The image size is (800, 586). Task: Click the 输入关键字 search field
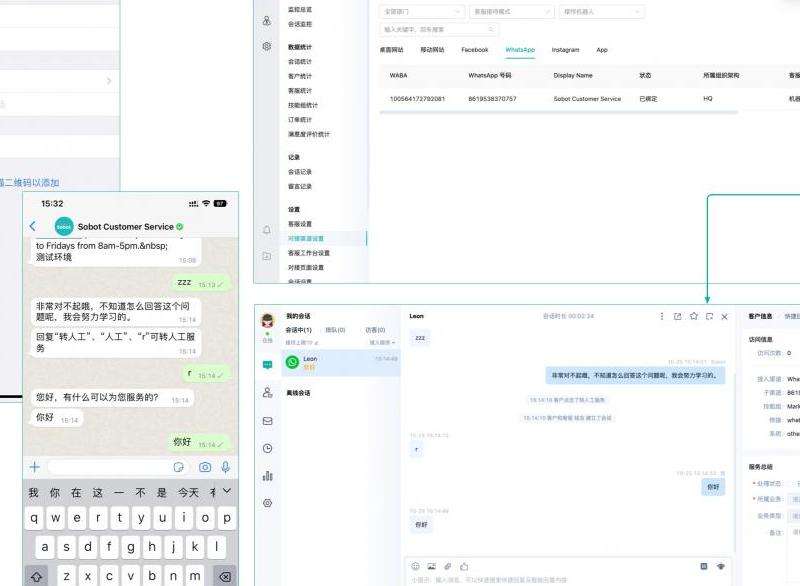click(x=420, y=27)
